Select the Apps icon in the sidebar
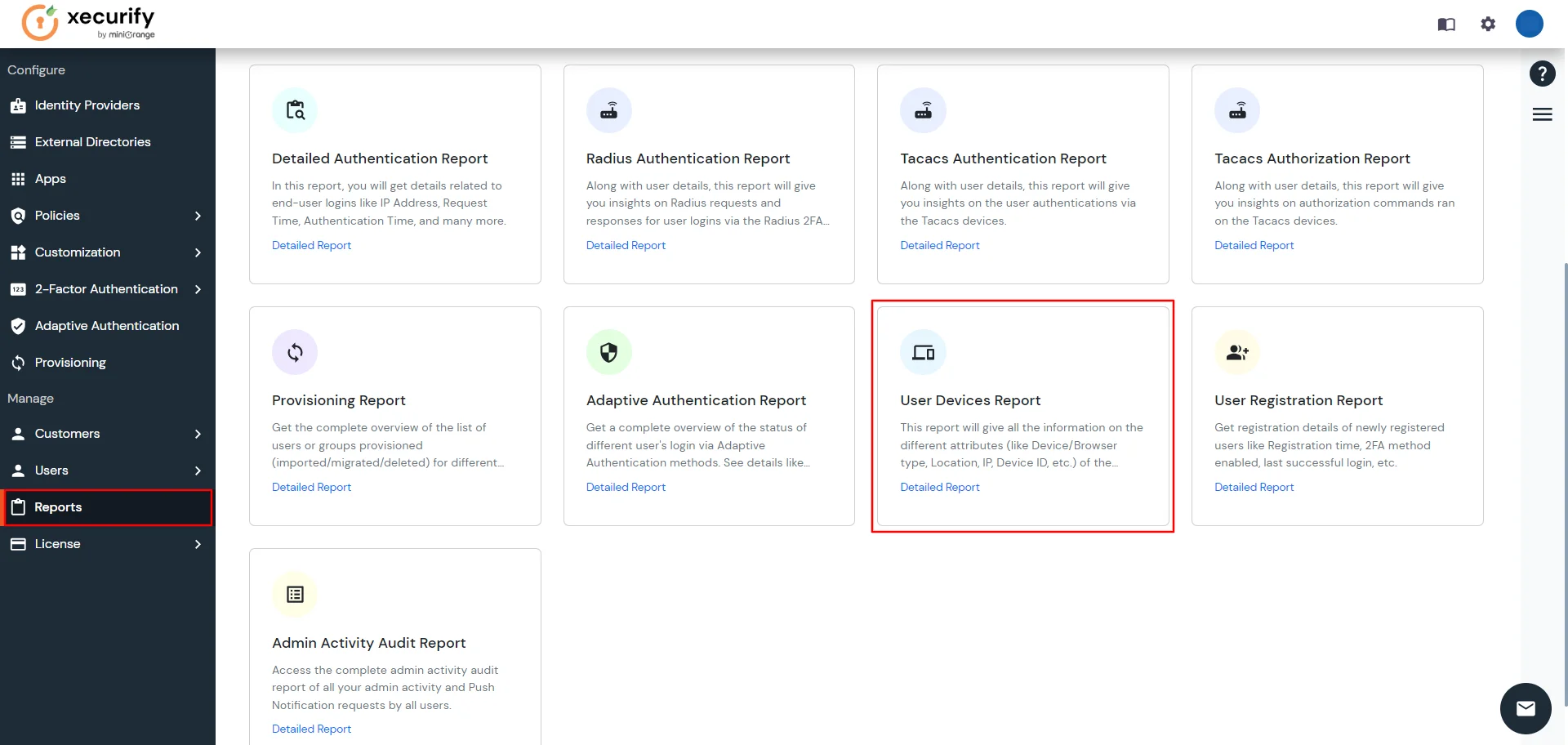This screenshot has height=745, width=1568. pos(19,178)
